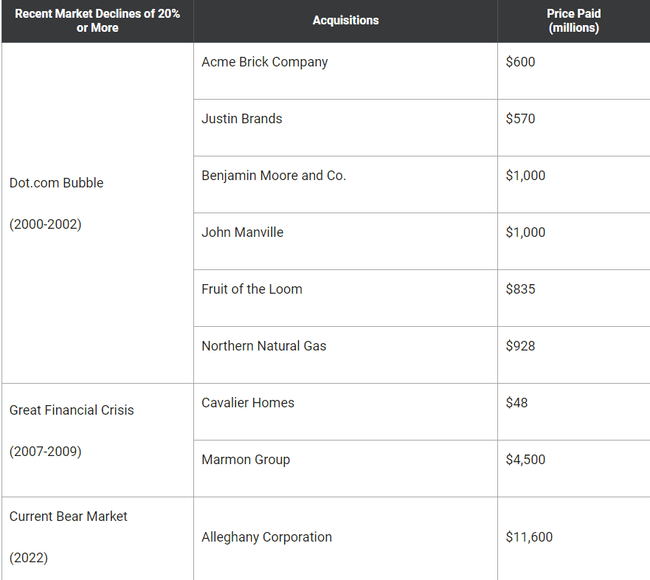Click the Recent Market Declines header
Screen dimensions: 650x580
pyautogui.click(x=97, y=21)
